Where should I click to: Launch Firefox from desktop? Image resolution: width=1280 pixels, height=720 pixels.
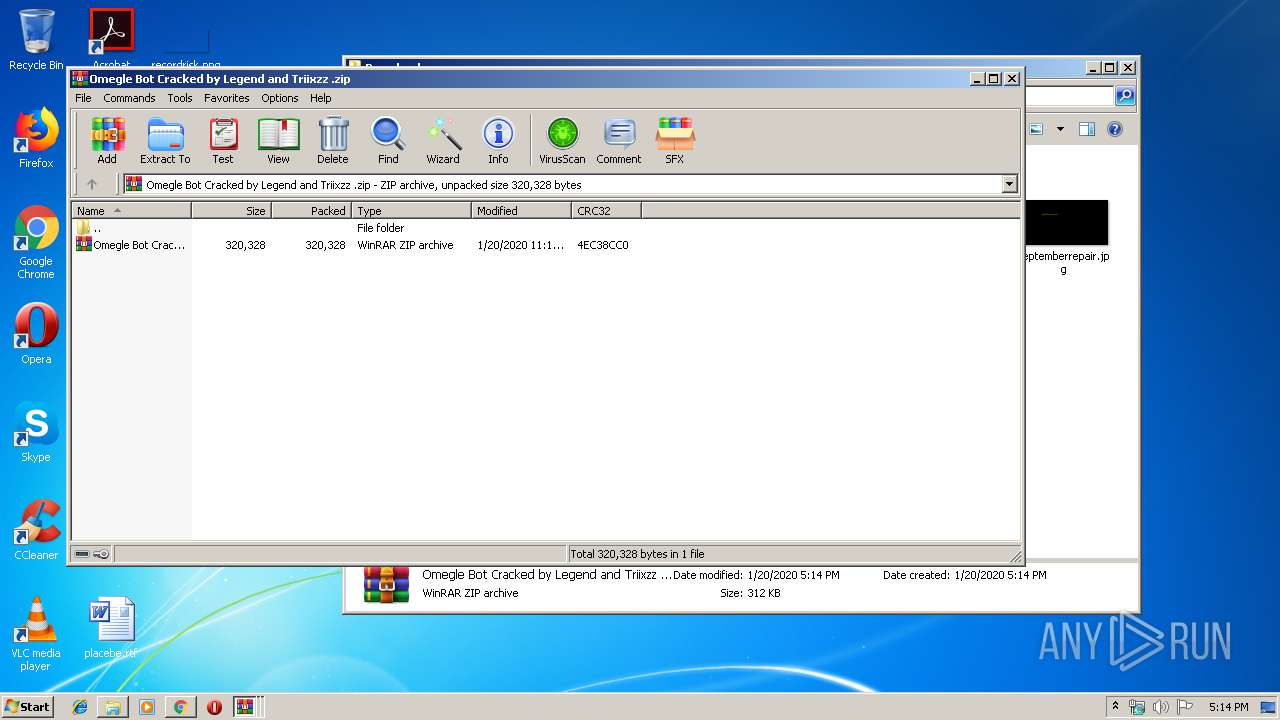(36, 138)
